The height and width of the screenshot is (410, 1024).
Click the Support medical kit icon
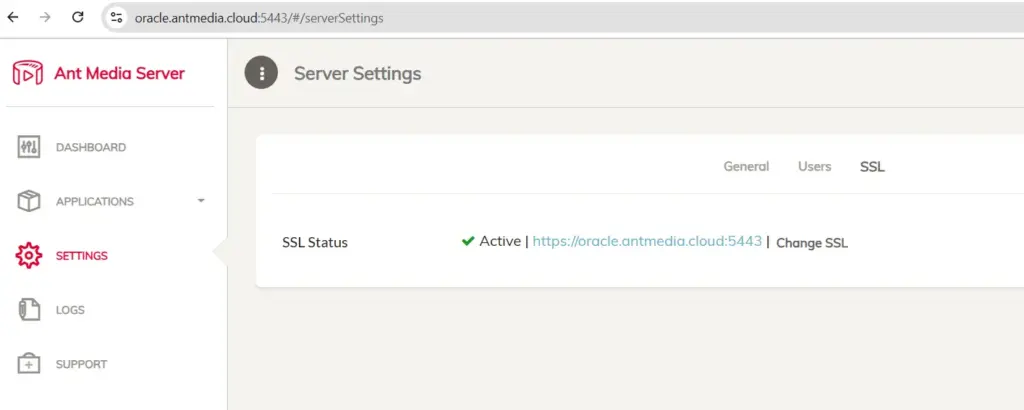(29, 364)
